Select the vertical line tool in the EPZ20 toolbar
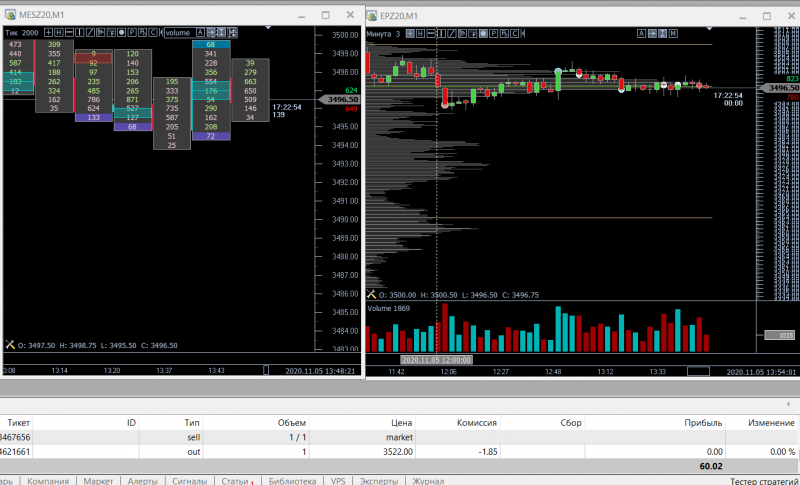The width and height of the screenshot is (800, 485). [442, 34]
